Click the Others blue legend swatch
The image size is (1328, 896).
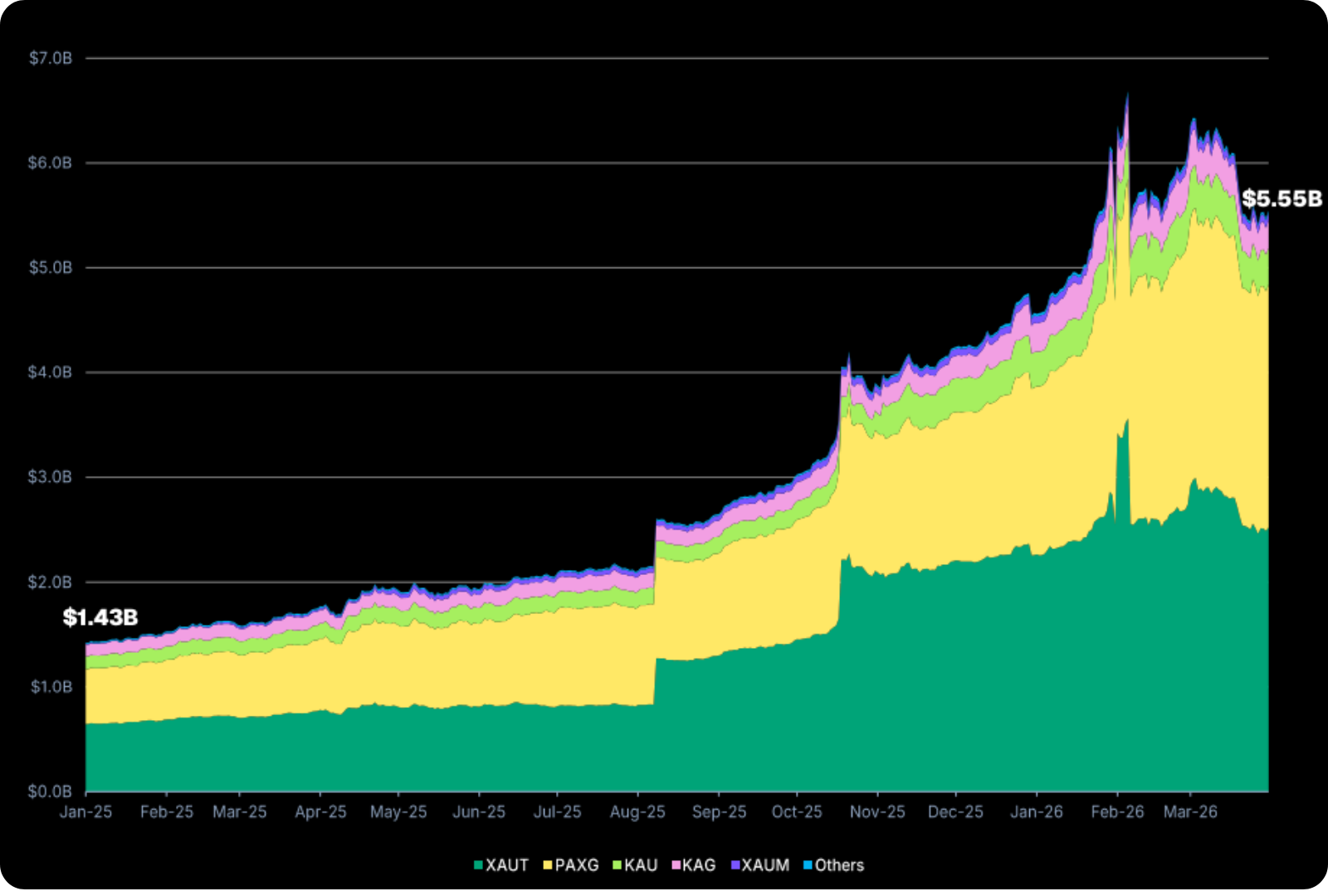[x=808, y=865]
